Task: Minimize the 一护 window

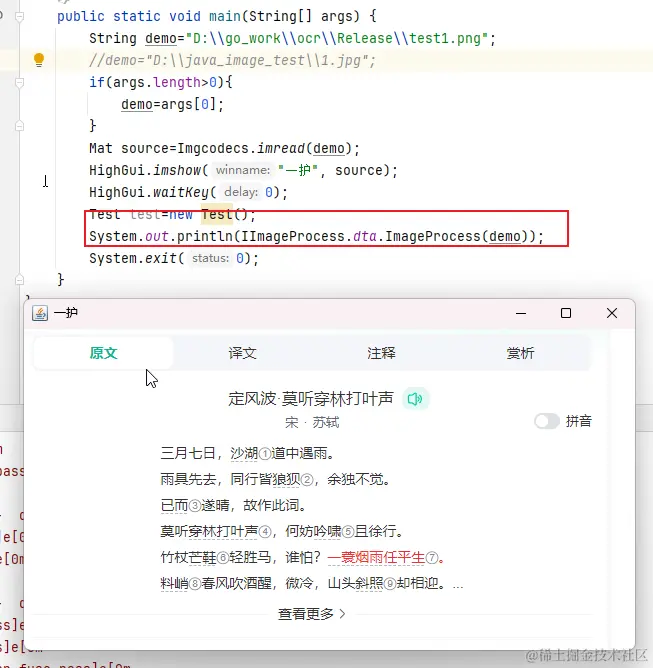Action: pyautogui.click(x=521, y=314)
